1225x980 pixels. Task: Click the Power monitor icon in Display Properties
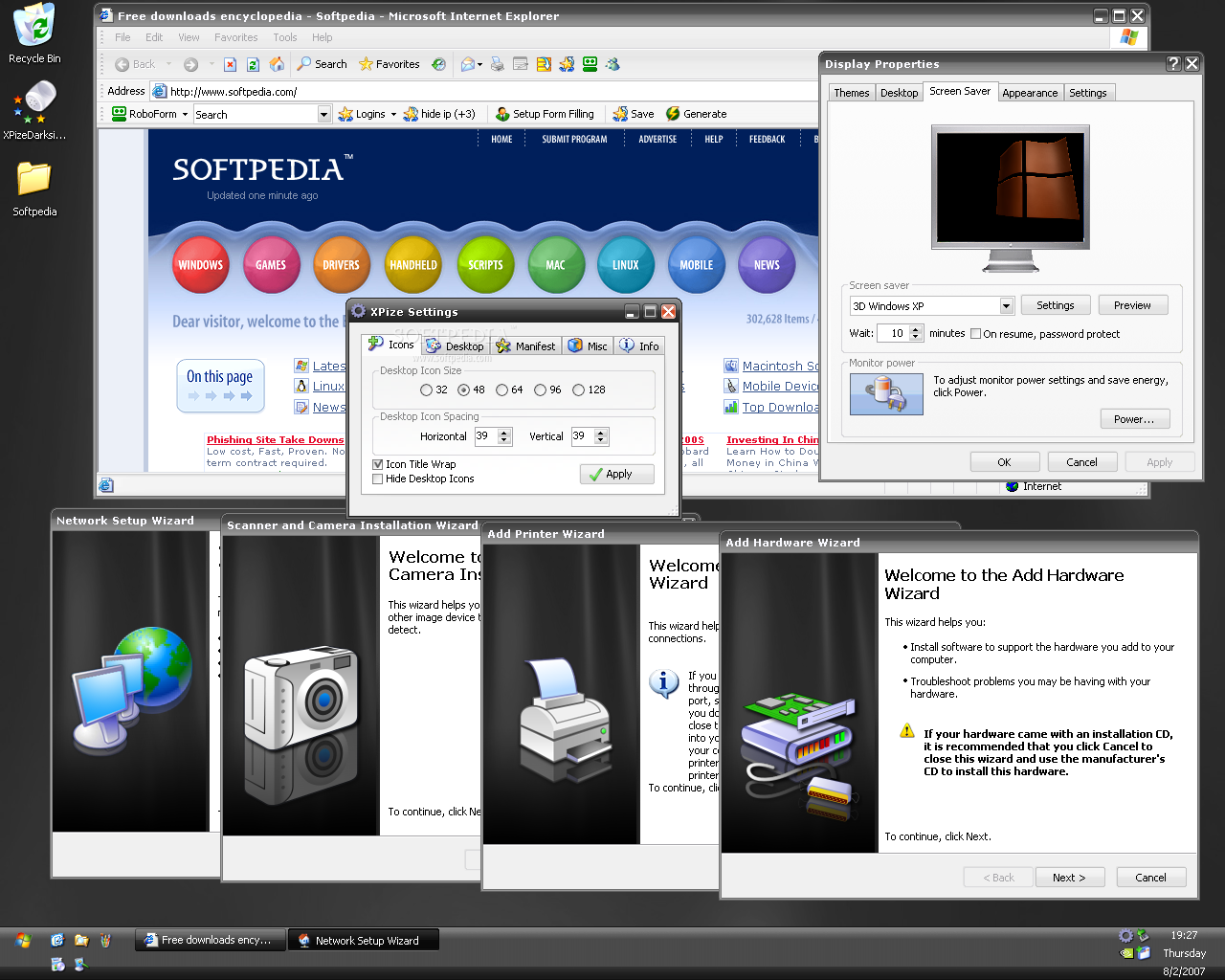pos(886,393)
